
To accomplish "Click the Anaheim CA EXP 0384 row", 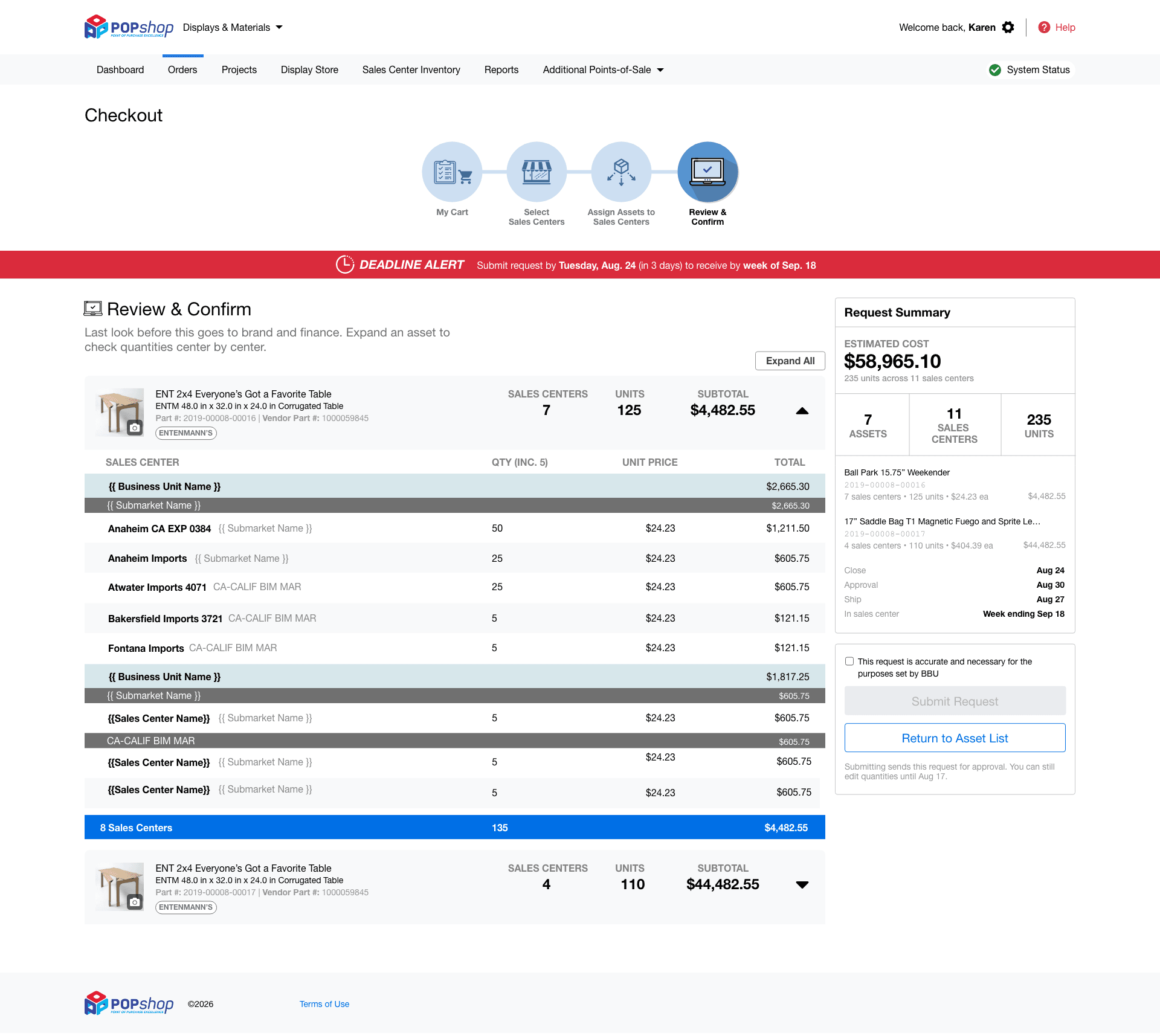I will pyautogui.click(x=455, y=528).
